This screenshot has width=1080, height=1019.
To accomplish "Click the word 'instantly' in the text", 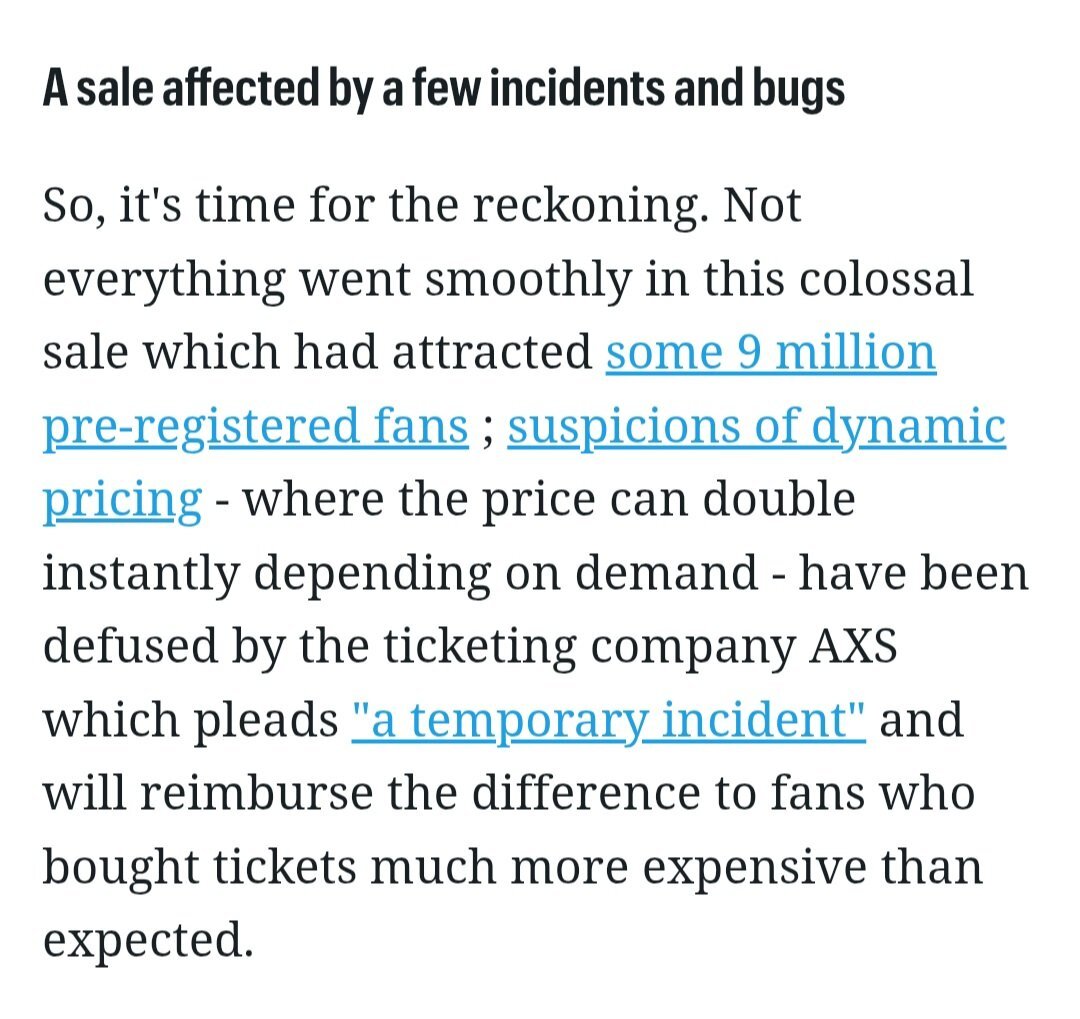I will pyautogui.click(x=141, y=574).
